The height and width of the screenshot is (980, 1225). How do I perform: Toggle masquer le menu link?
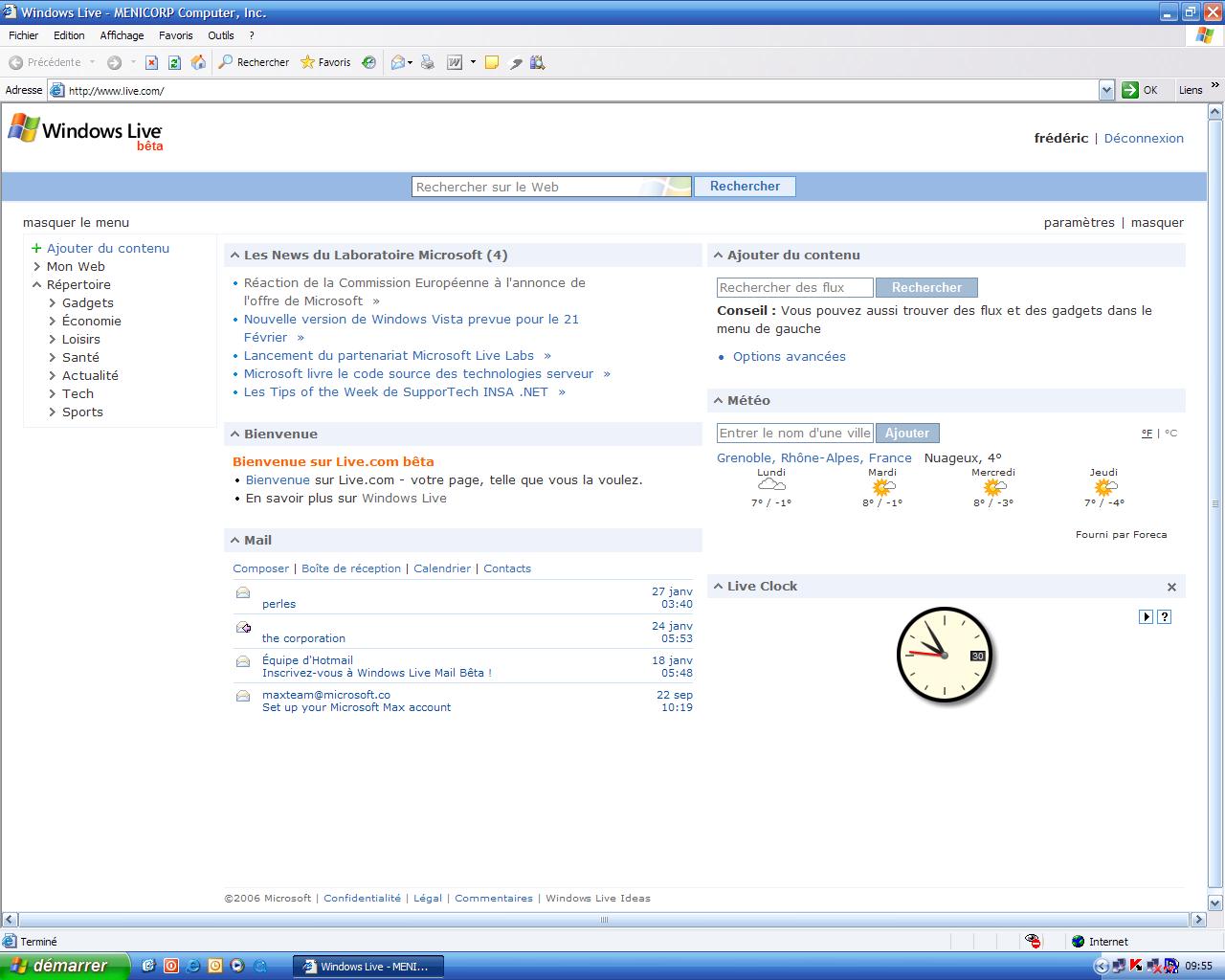point(76,222)
